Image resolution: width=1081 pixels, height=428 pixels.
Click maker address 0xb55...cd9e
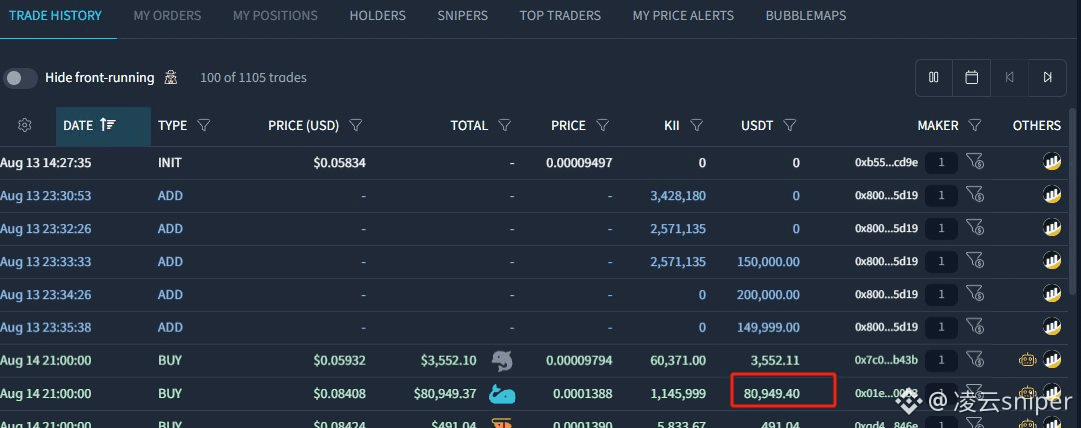(x=886, y=163)
